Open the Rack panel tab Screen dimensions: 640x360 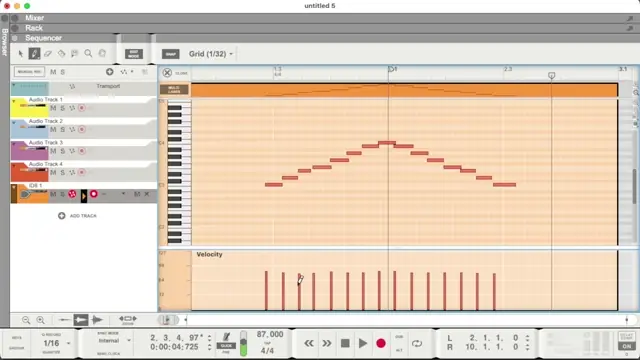click(x=34, y=28)
